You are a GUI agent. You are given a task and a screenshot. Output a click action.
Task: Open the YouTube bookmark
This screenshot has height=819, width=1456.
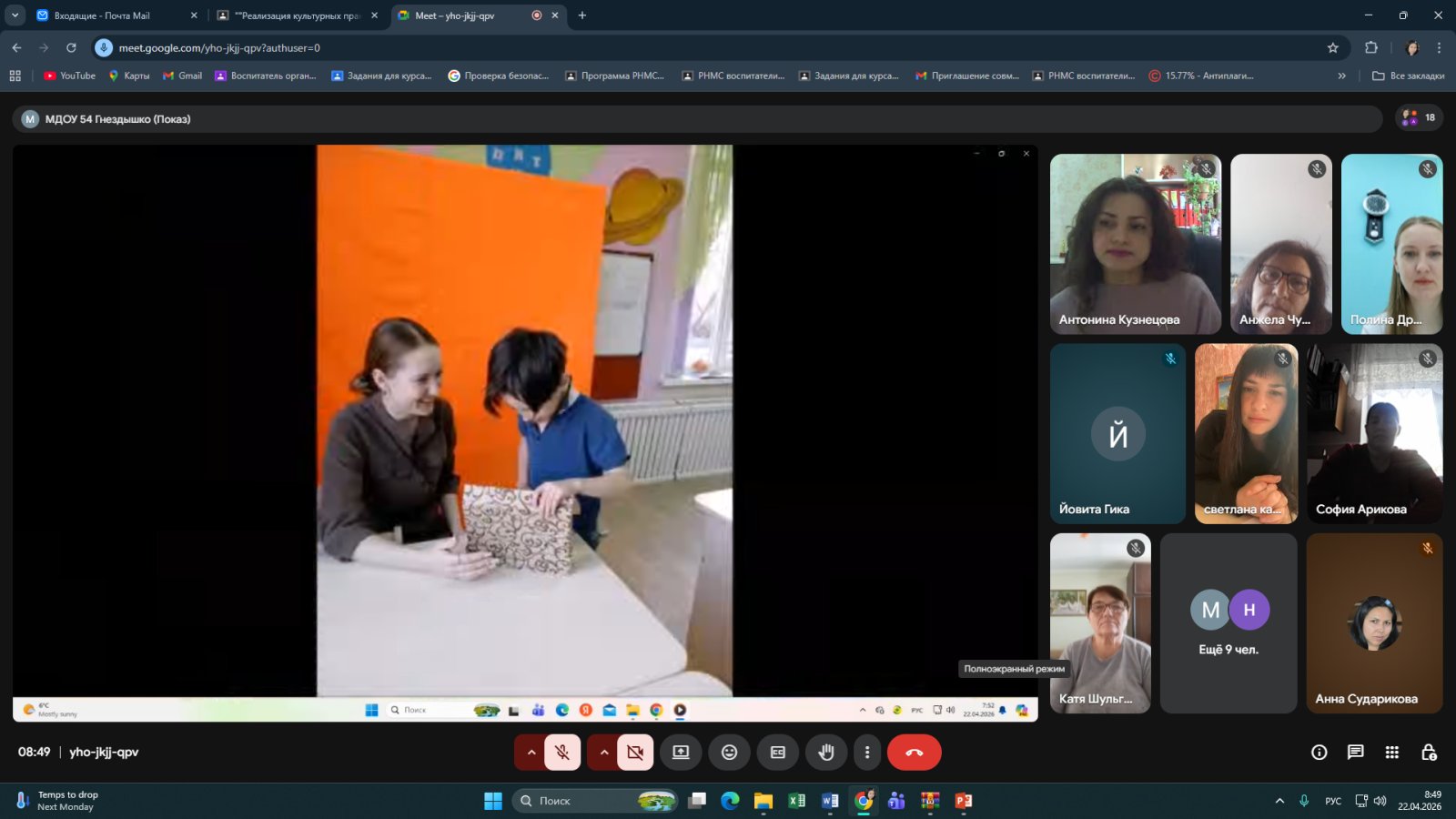tap(70, 76)
